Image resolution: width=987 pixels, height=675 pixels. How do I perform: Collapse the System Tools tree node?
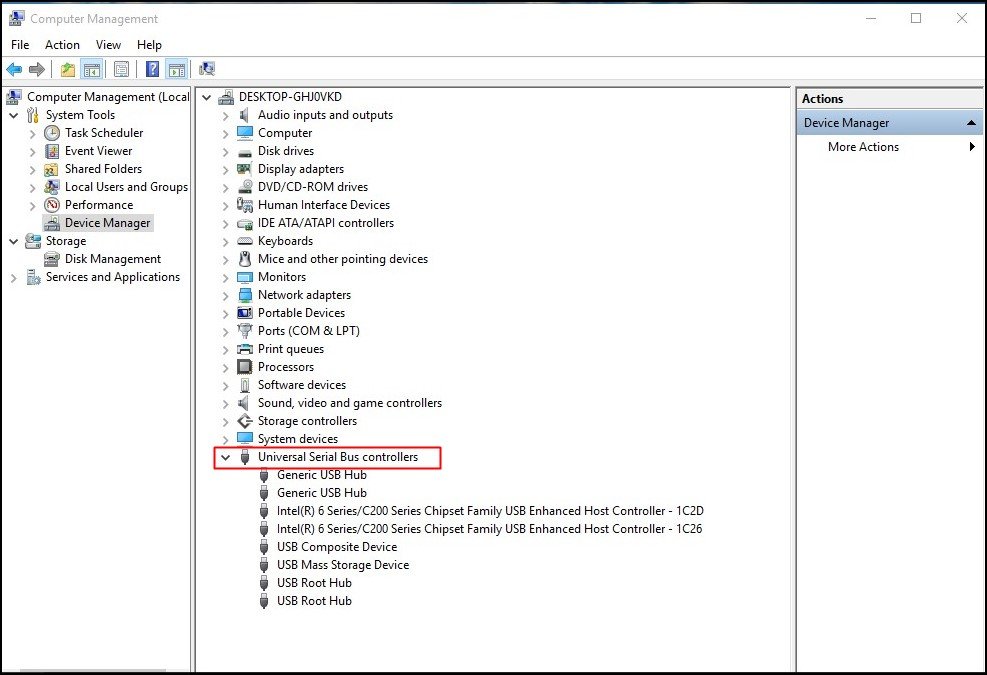point(14,115)
